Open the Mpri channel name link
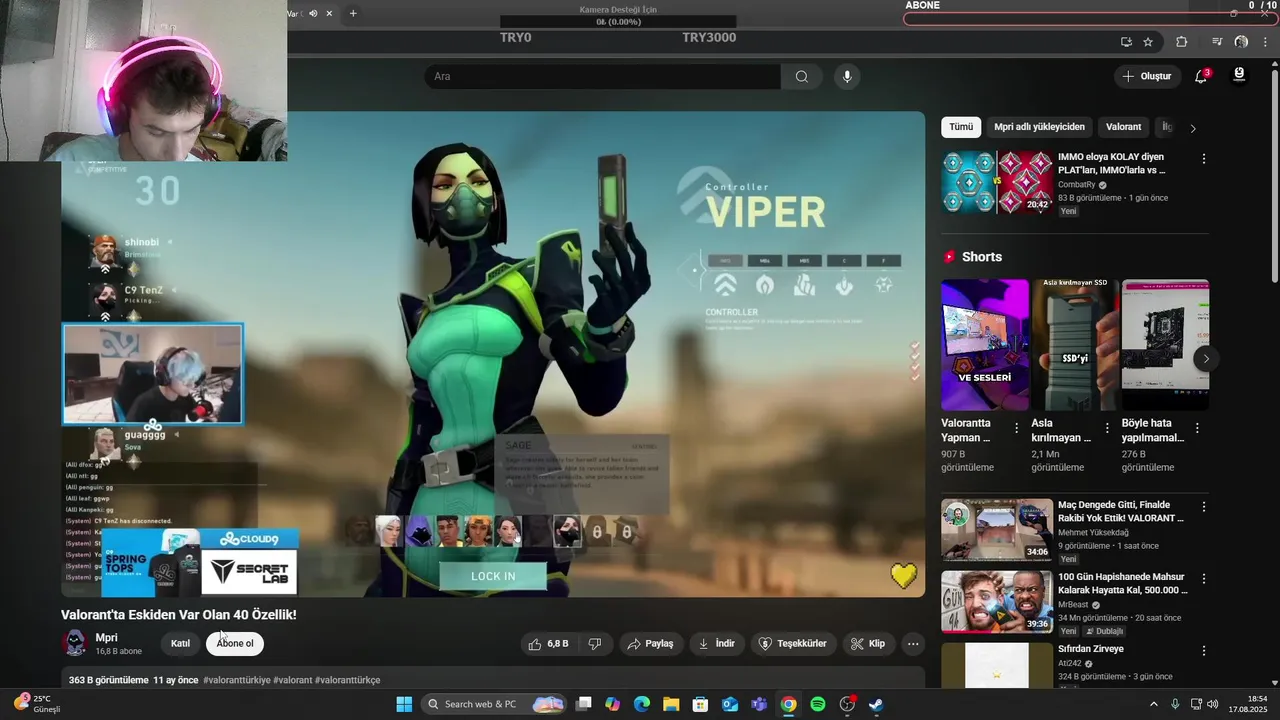 (106, 637)
